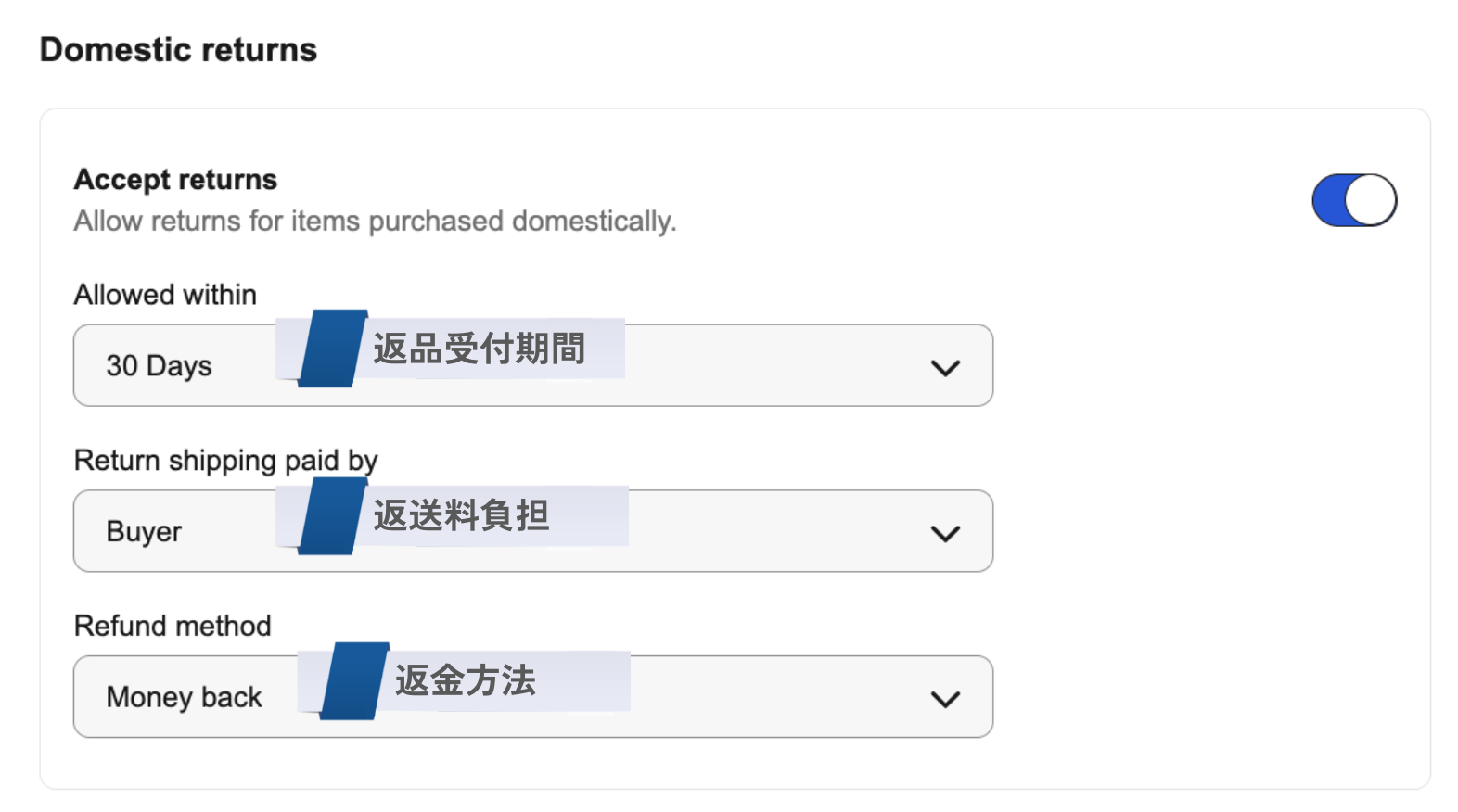Click the Allowed within field label
The height and width of the screenshot is (812, 1458).
coord(165,295)
